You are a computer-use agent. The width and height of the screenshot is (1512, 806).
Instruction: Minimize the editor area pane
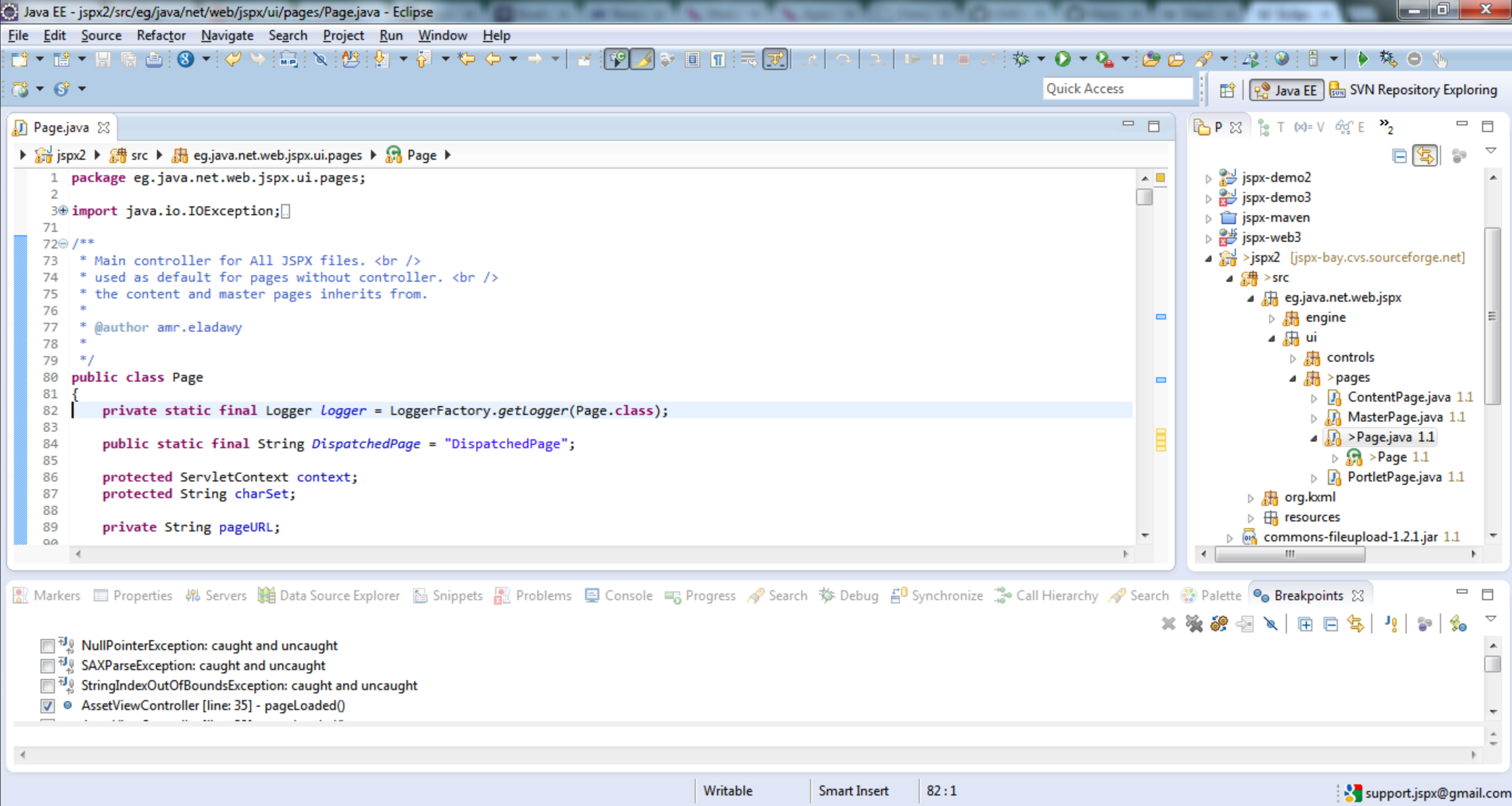1128,125
